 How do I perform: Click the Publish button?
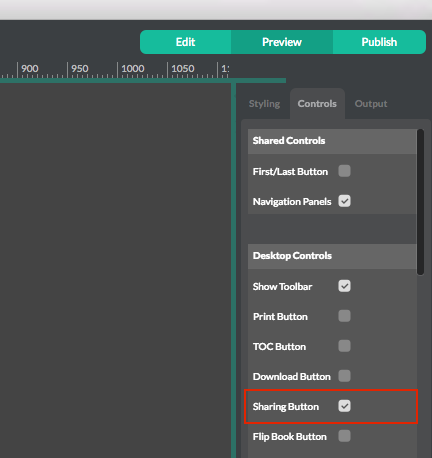pos(379,42)
